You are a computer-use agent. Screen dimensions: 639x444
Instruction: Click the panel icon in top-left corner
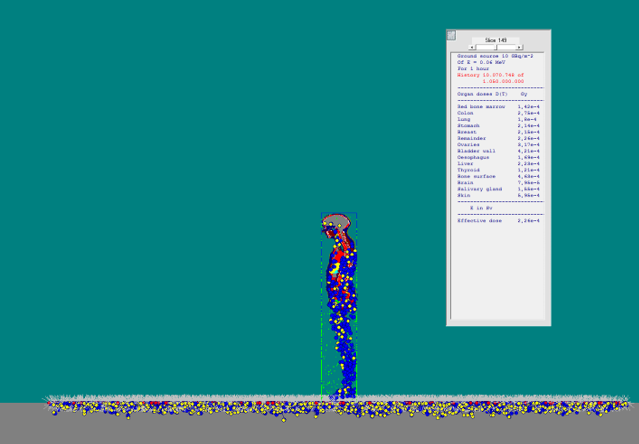(x=451, y=35)
